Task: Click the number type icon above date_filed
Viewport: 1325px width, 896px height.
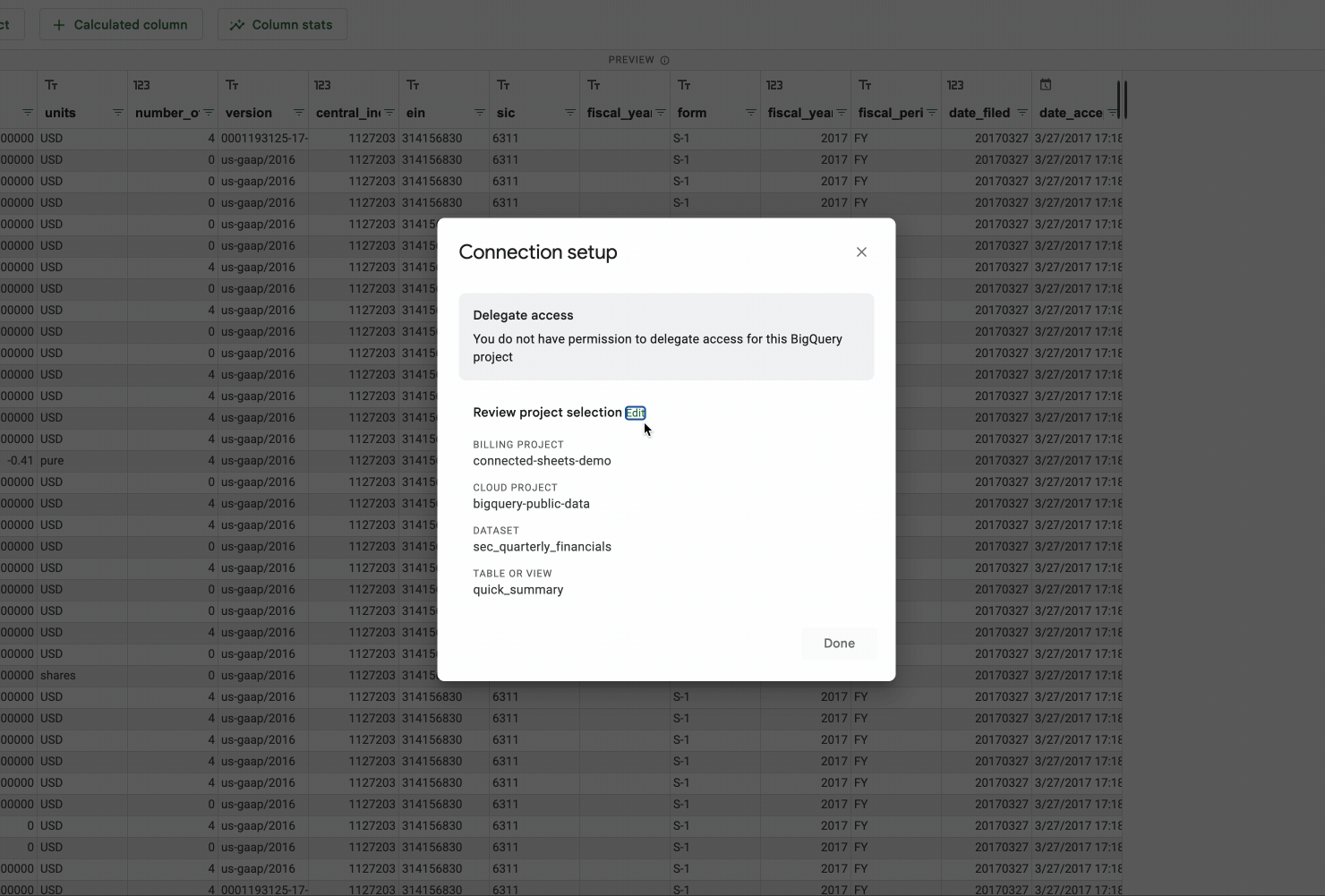Action: tap(955, 85)
